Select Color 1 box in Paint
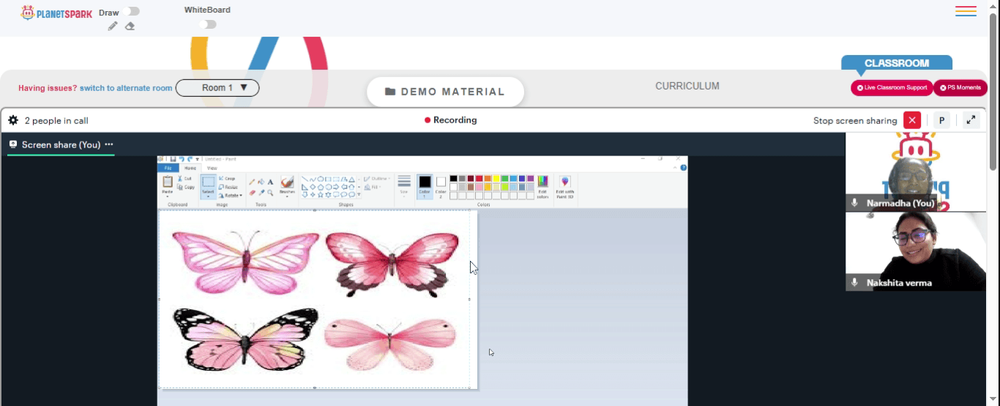This screenshot has width=1000, height=406. 425,187
